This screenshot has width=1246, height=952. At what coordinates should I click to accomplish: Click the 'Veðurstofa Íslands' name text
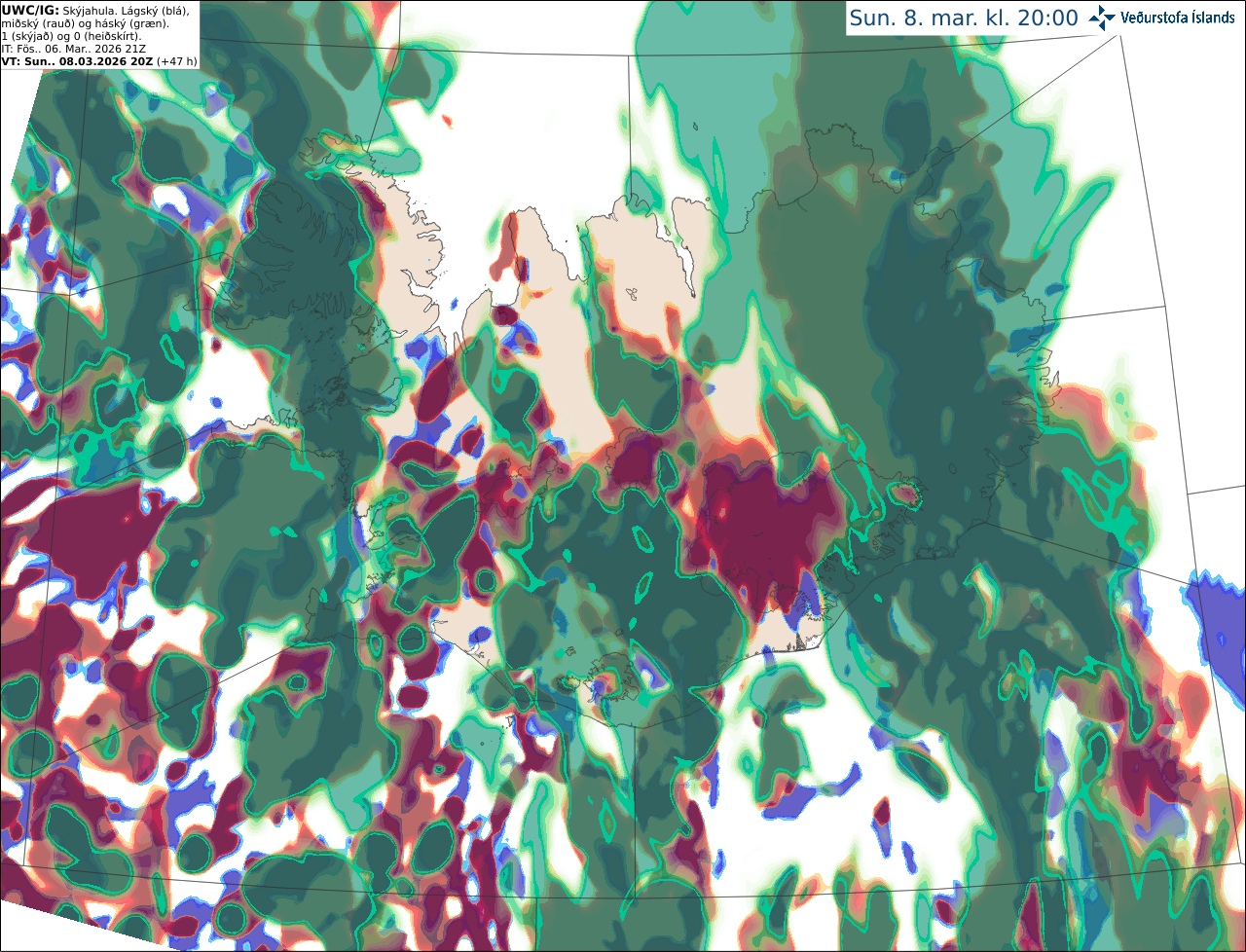(1178, 18)
